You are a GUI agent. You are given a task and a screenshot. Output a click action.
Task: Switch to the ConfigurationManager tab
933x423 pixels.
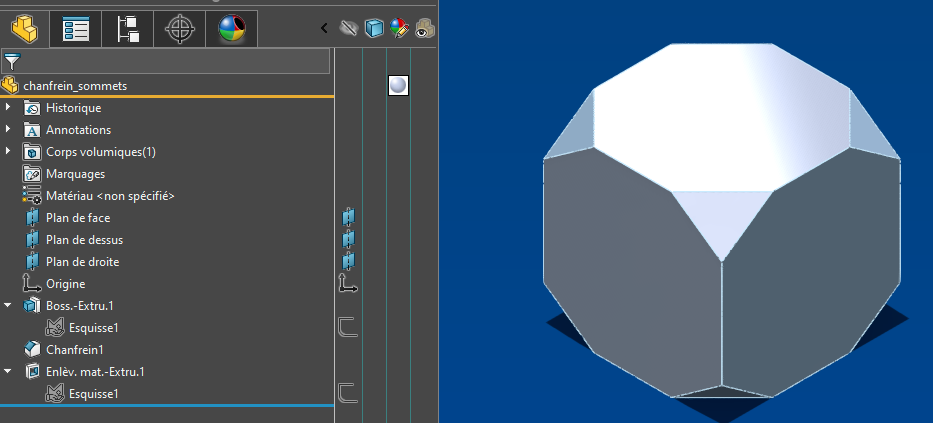click(128, 28)
